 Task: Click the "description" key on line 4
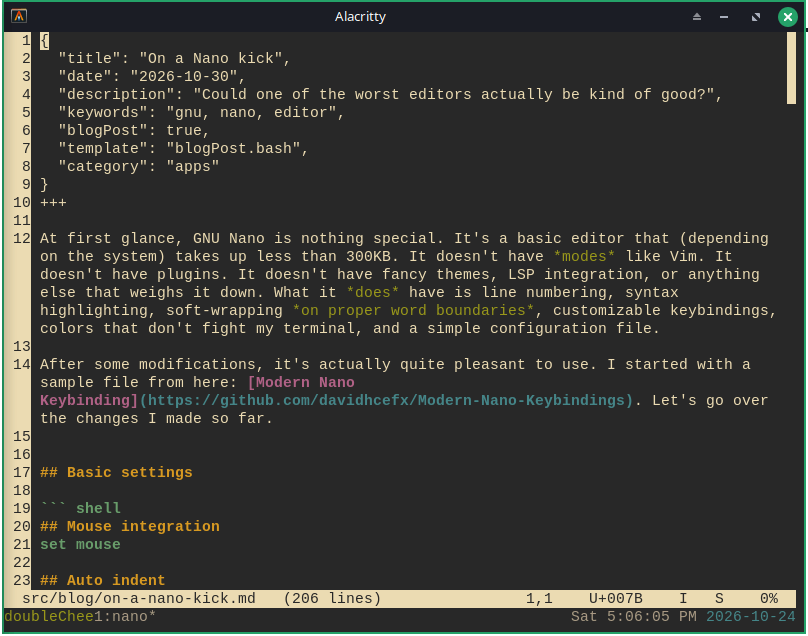(x=116, y=95)
